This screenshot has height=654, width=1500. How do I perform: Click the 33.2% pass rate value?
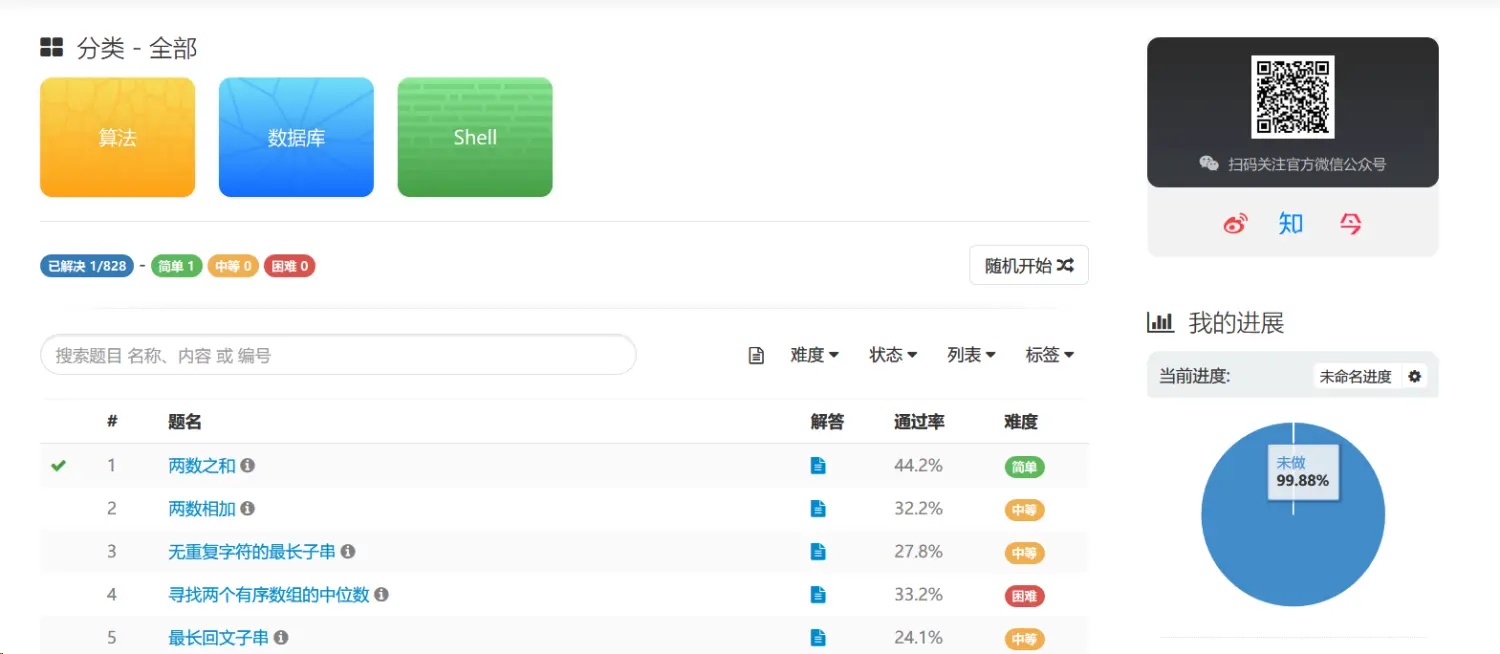pyautogui.click(x=918, y=594)
